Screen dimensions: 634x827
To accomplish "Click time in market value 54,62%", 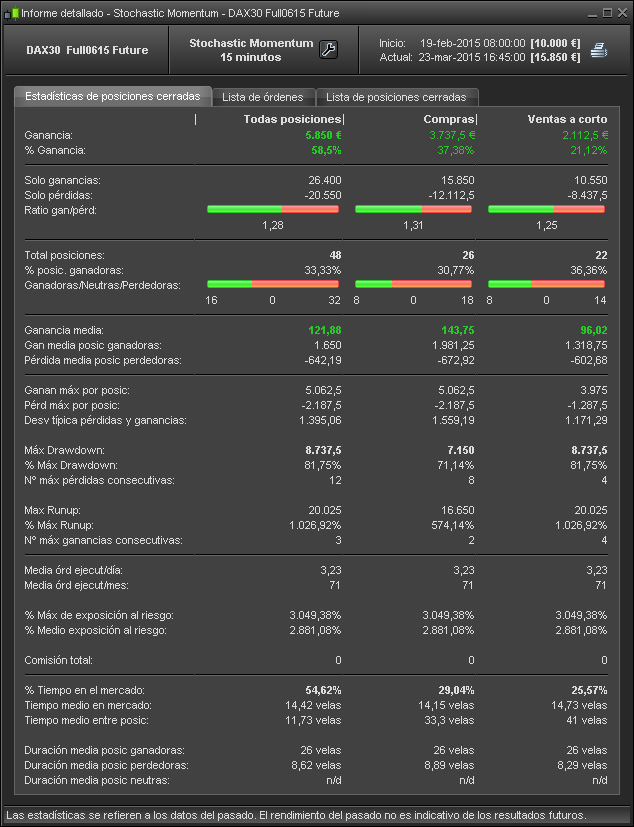I will (x=323, y=690).
